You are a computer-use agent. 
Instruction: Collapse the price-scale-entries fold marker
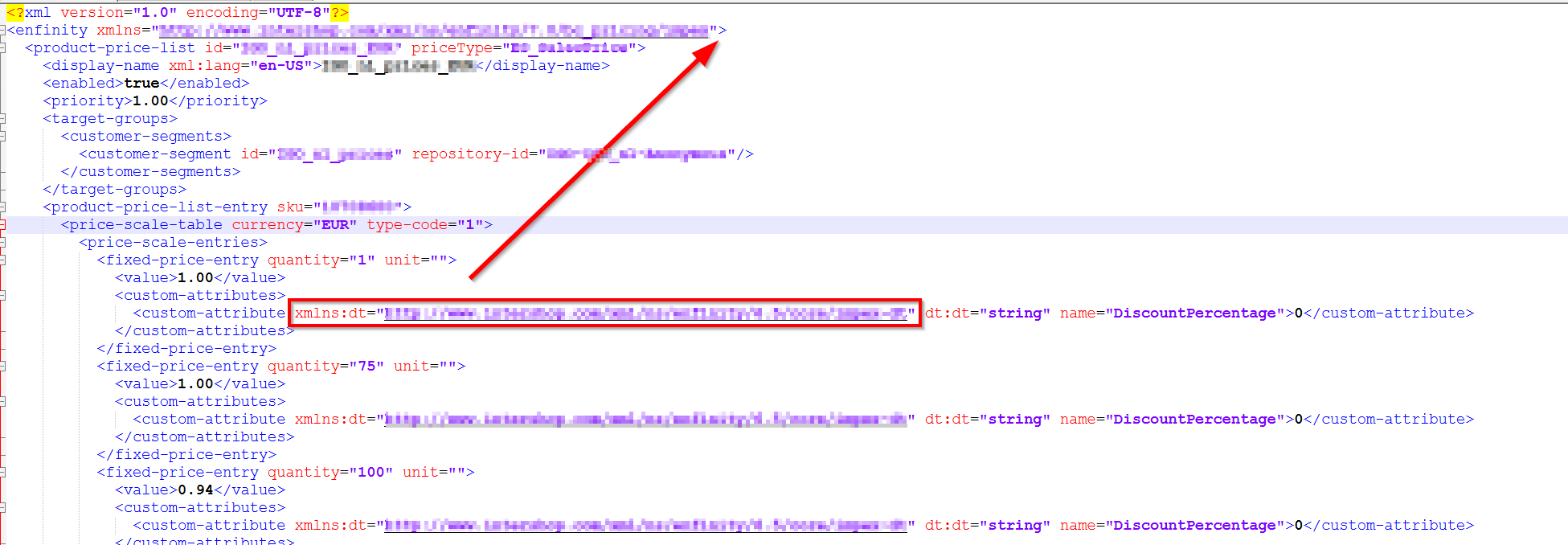(2, 243)
